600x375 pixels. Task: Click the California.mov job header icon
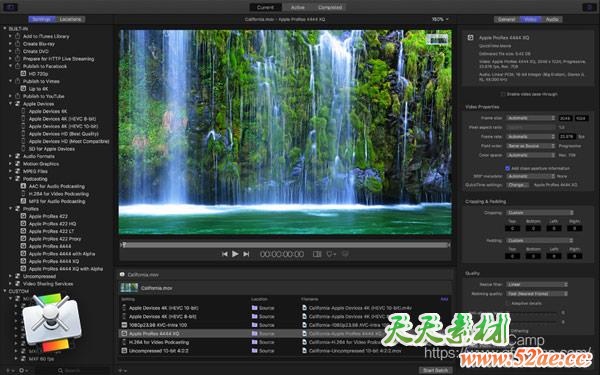coord(122,274)
